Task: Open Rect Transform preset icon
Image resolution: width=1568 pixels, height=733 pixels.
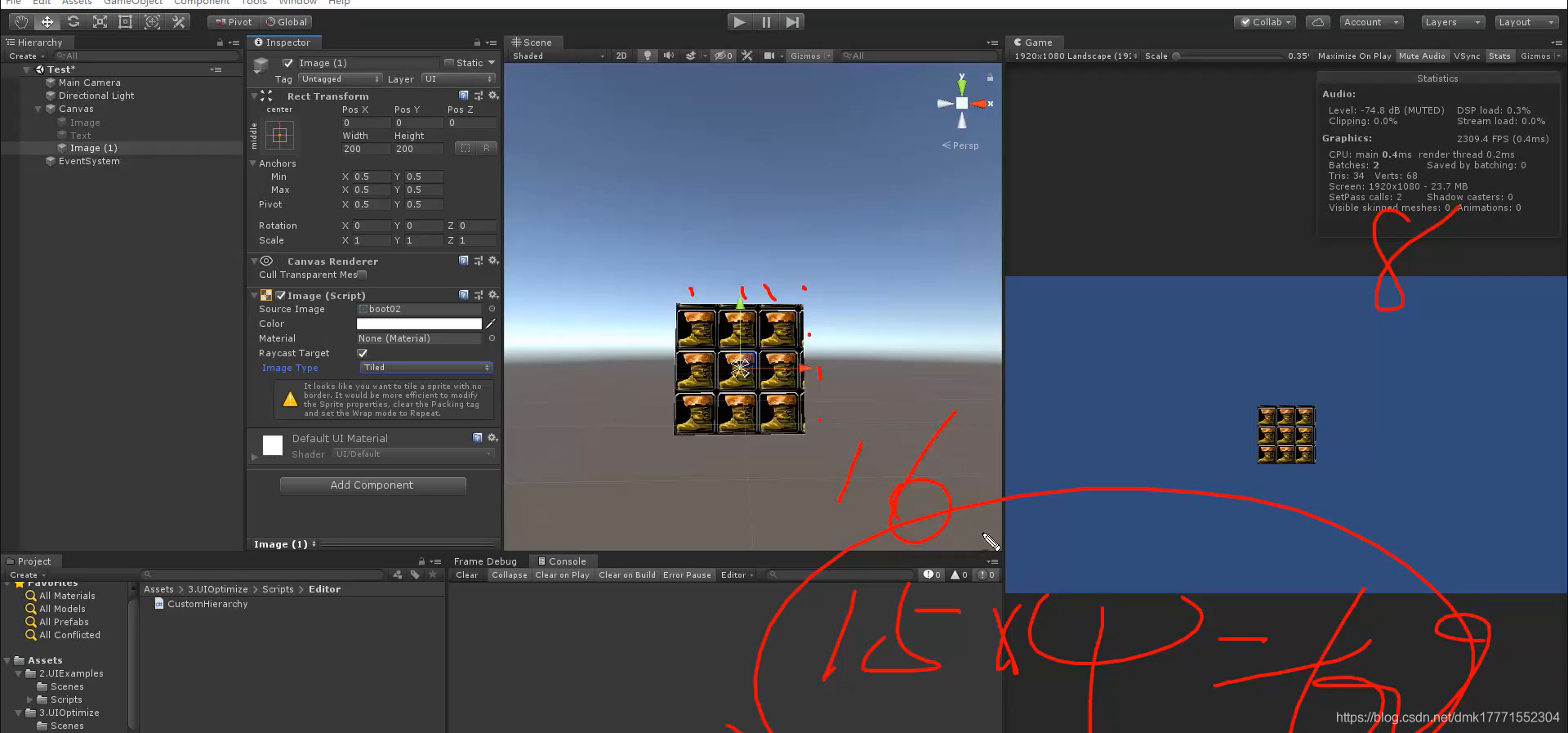Action: [x=479, y=96]
